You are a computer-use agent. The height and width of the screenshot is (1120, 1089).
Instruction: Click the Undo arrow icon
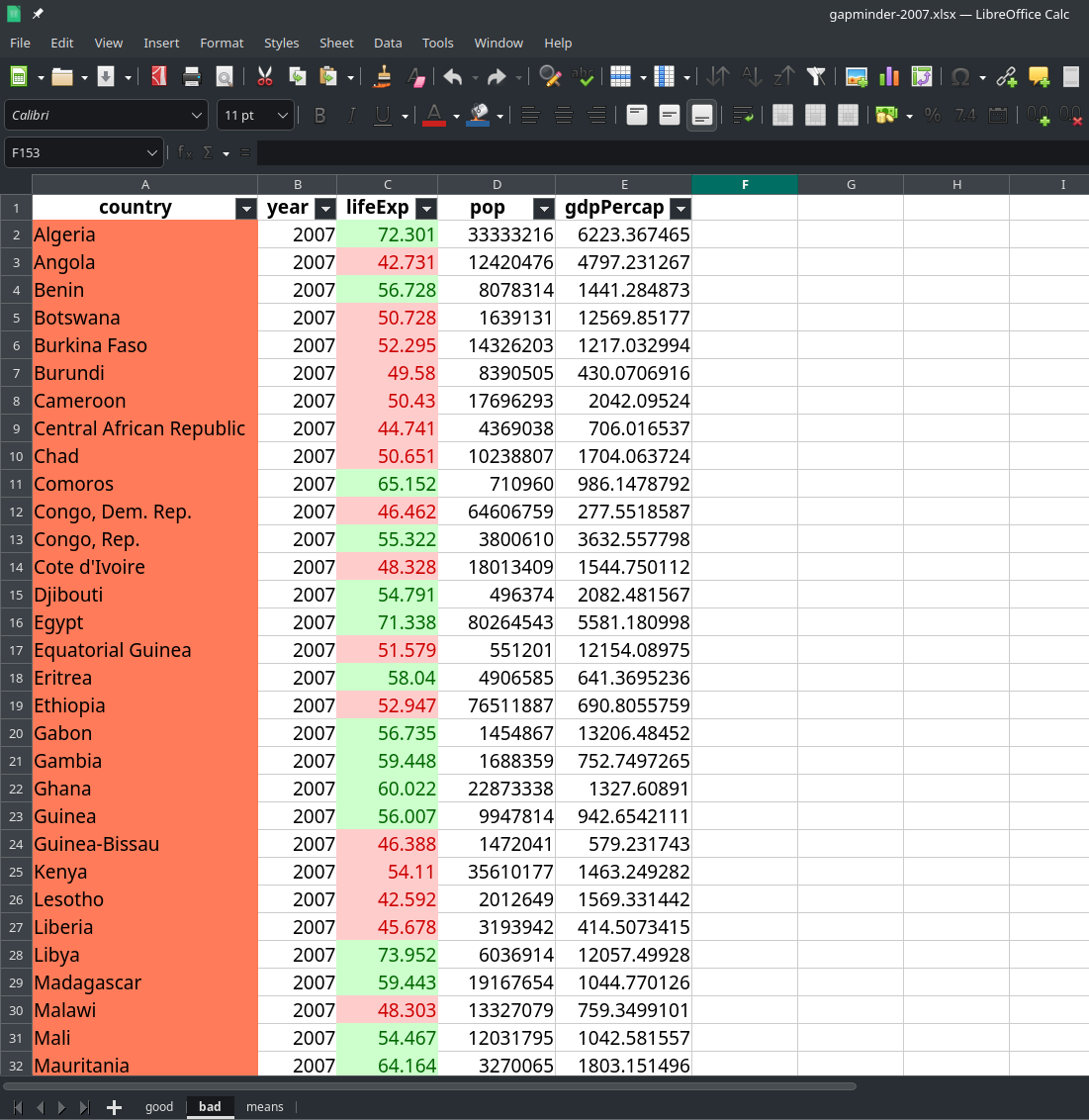pyautogui.click(x=453, y=77)
